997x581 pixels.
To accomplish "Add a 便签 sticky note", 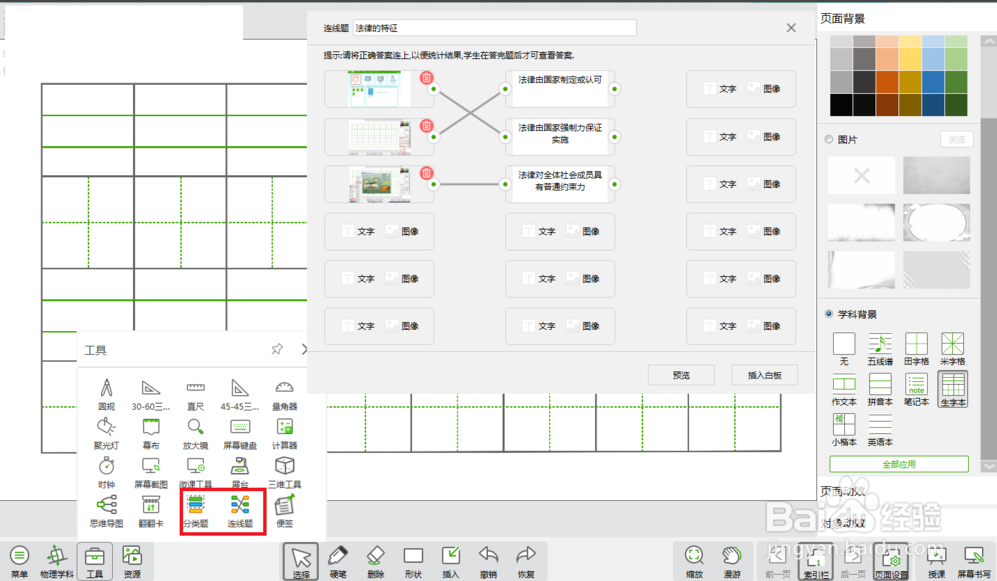I will pyautogui.click(x=284, y=512).
